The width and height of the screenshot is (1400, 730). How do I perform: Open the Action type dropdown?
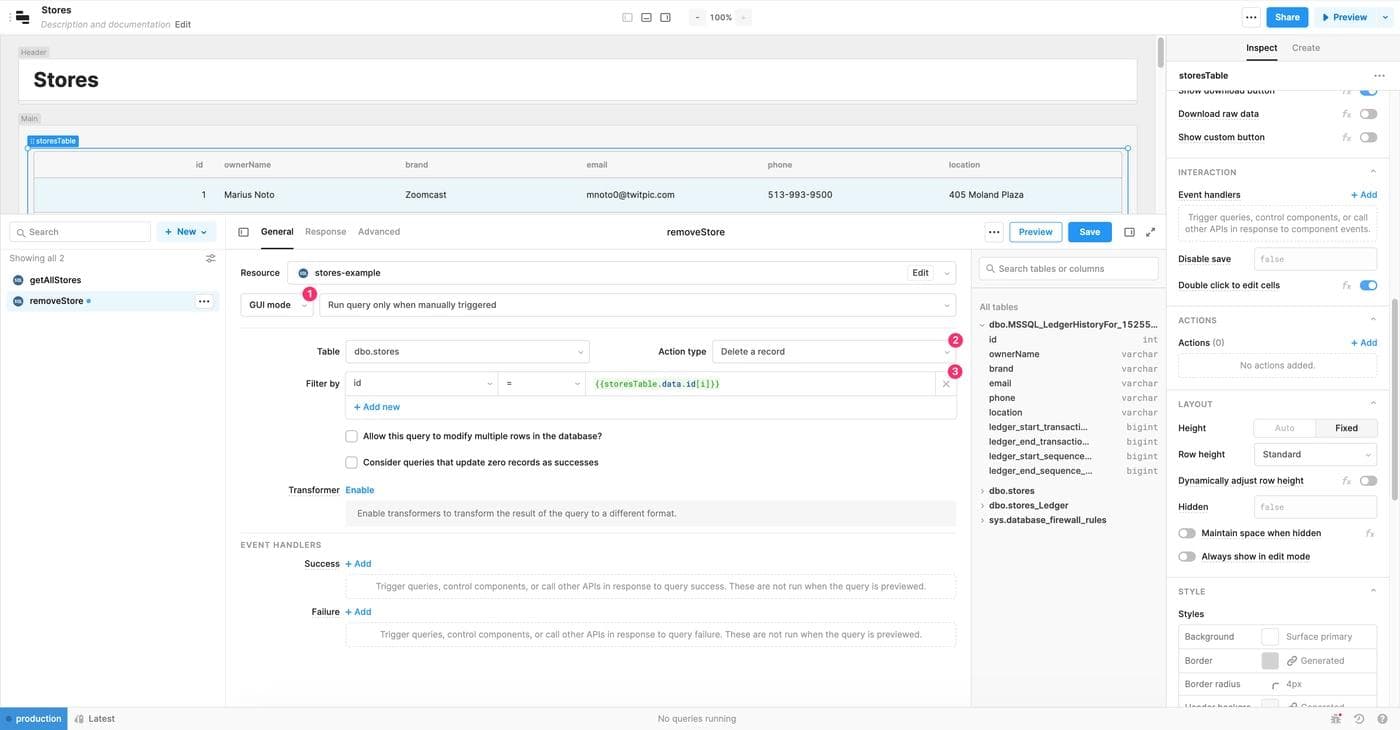(833, 352)
